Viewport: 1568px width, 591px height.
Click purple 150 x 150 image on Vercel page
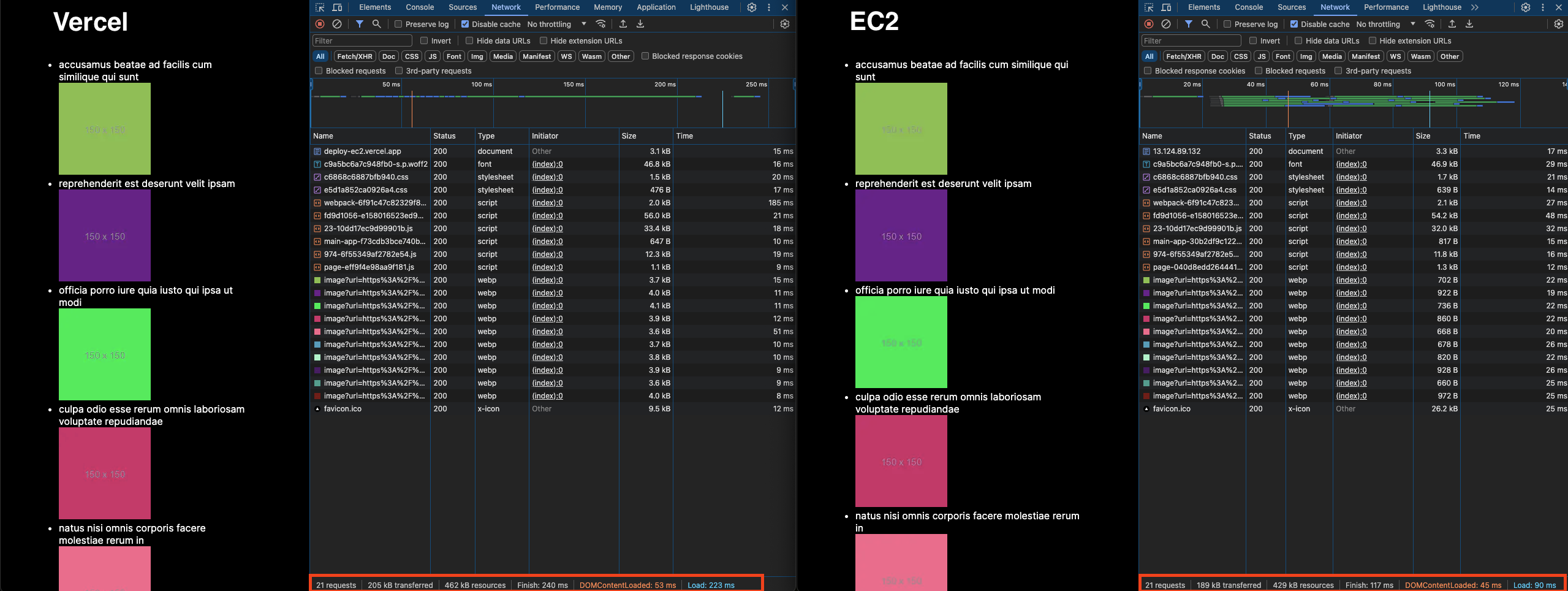coord(105,235)
